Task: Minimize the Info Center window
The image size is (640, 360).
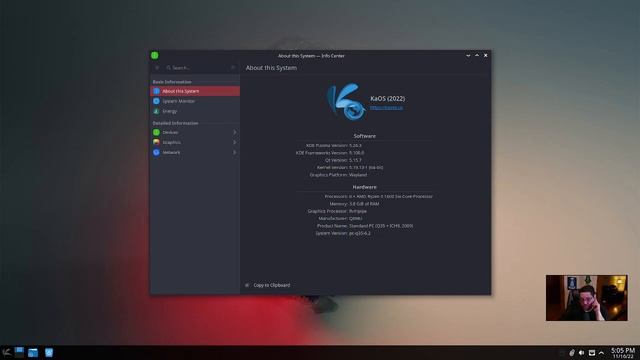Action: (468, 56)
